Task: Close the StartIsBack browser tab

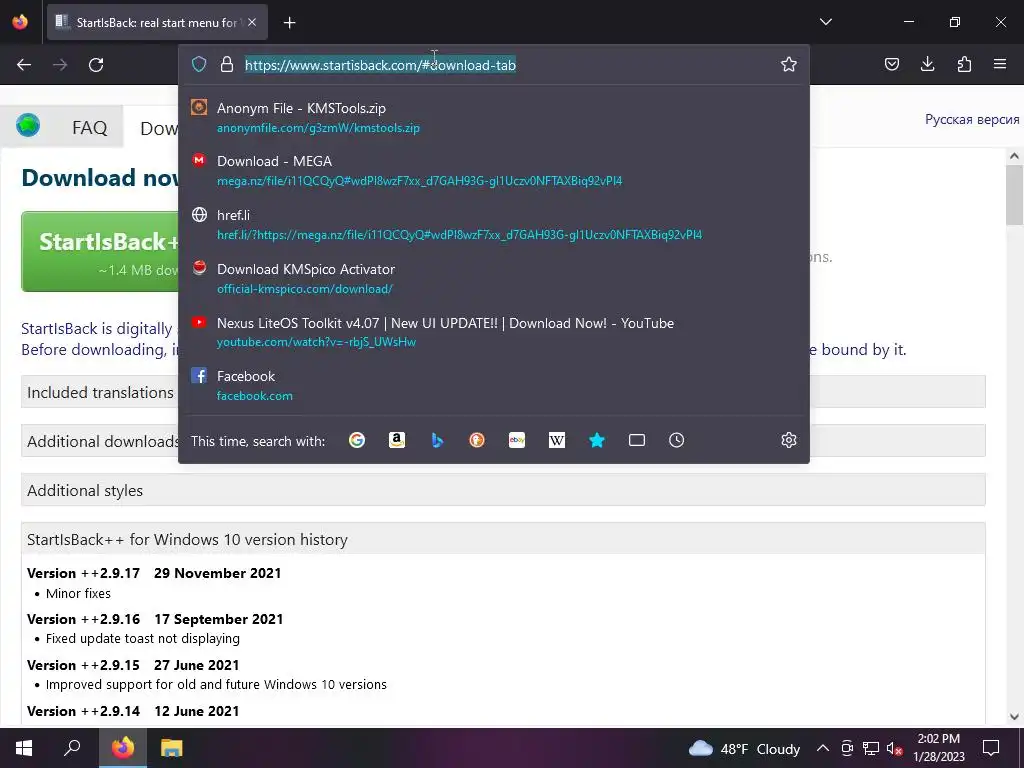Action: (252, 22)
